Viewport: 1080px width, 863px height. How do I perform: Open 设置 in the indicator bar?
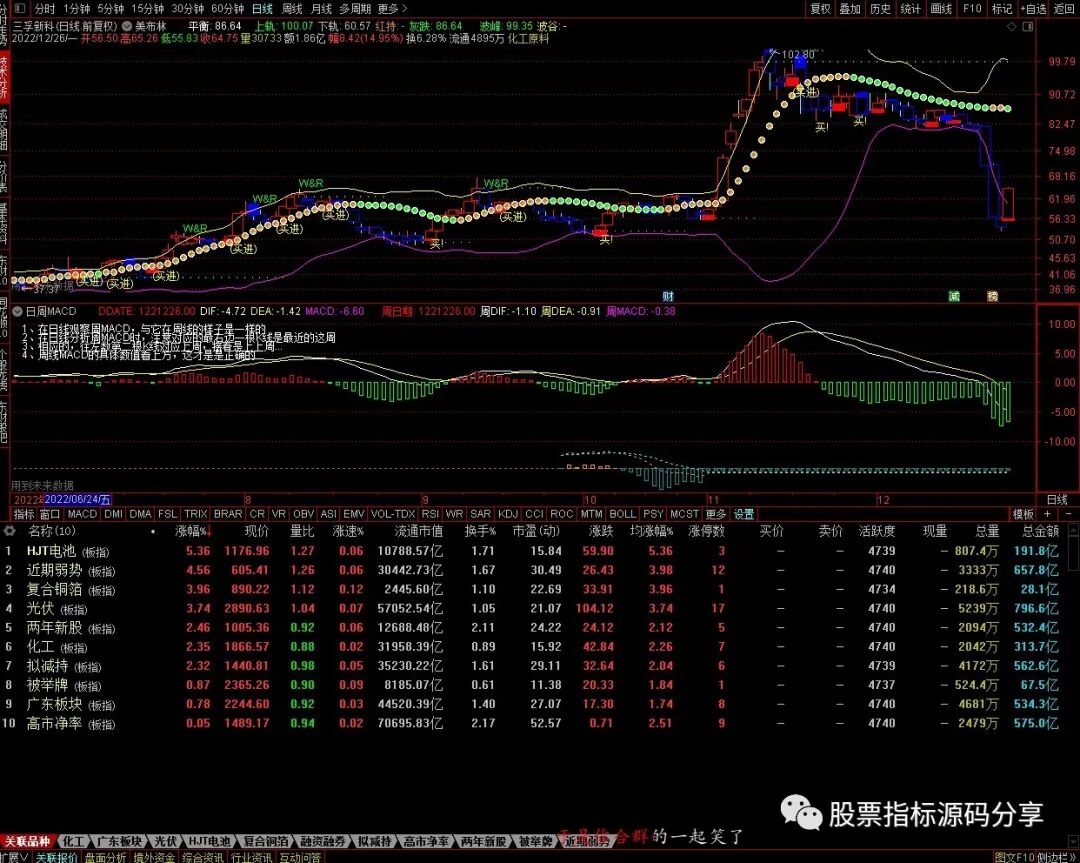point(744,514)
